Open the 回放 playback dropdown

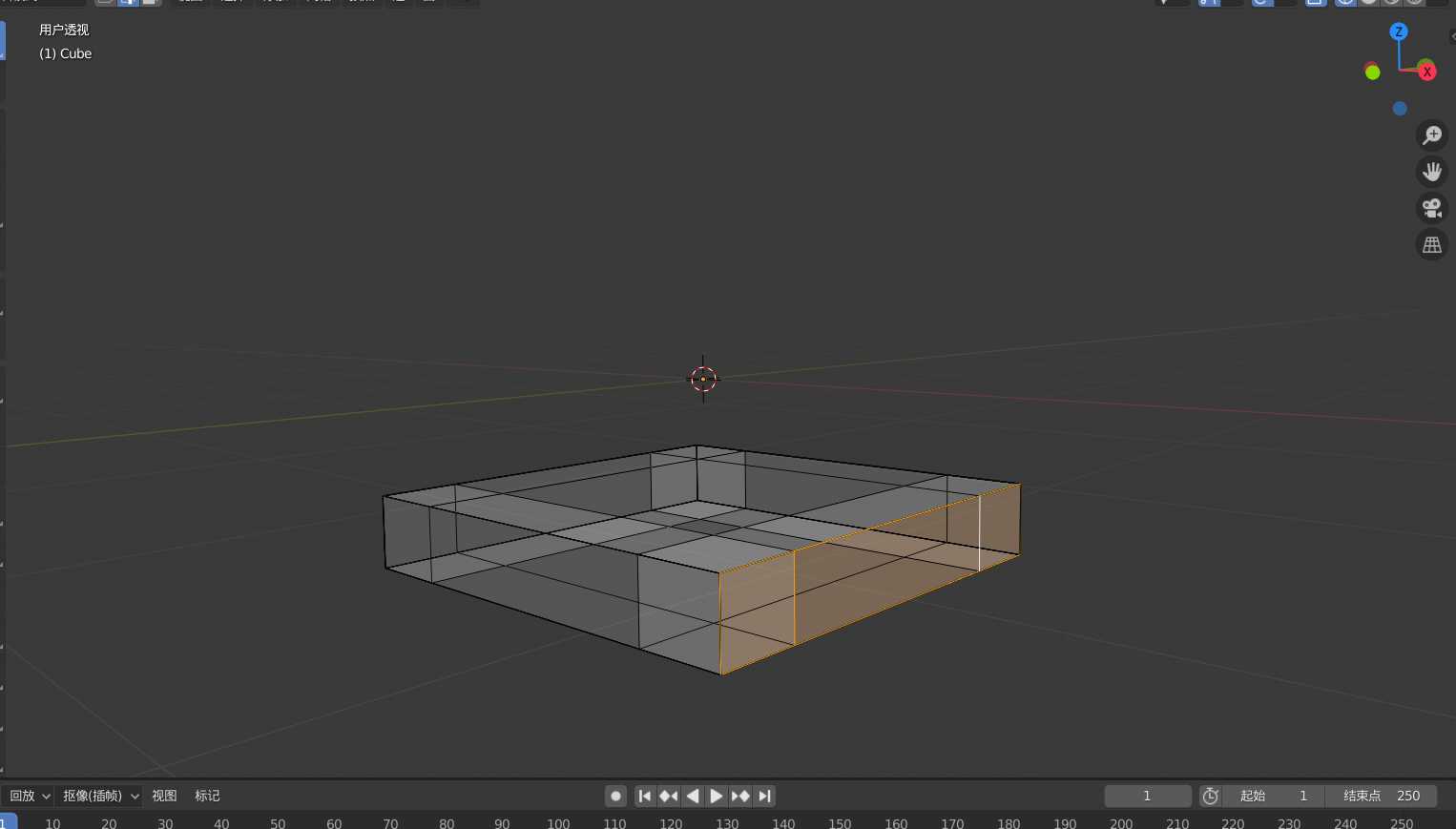(30, 796)
